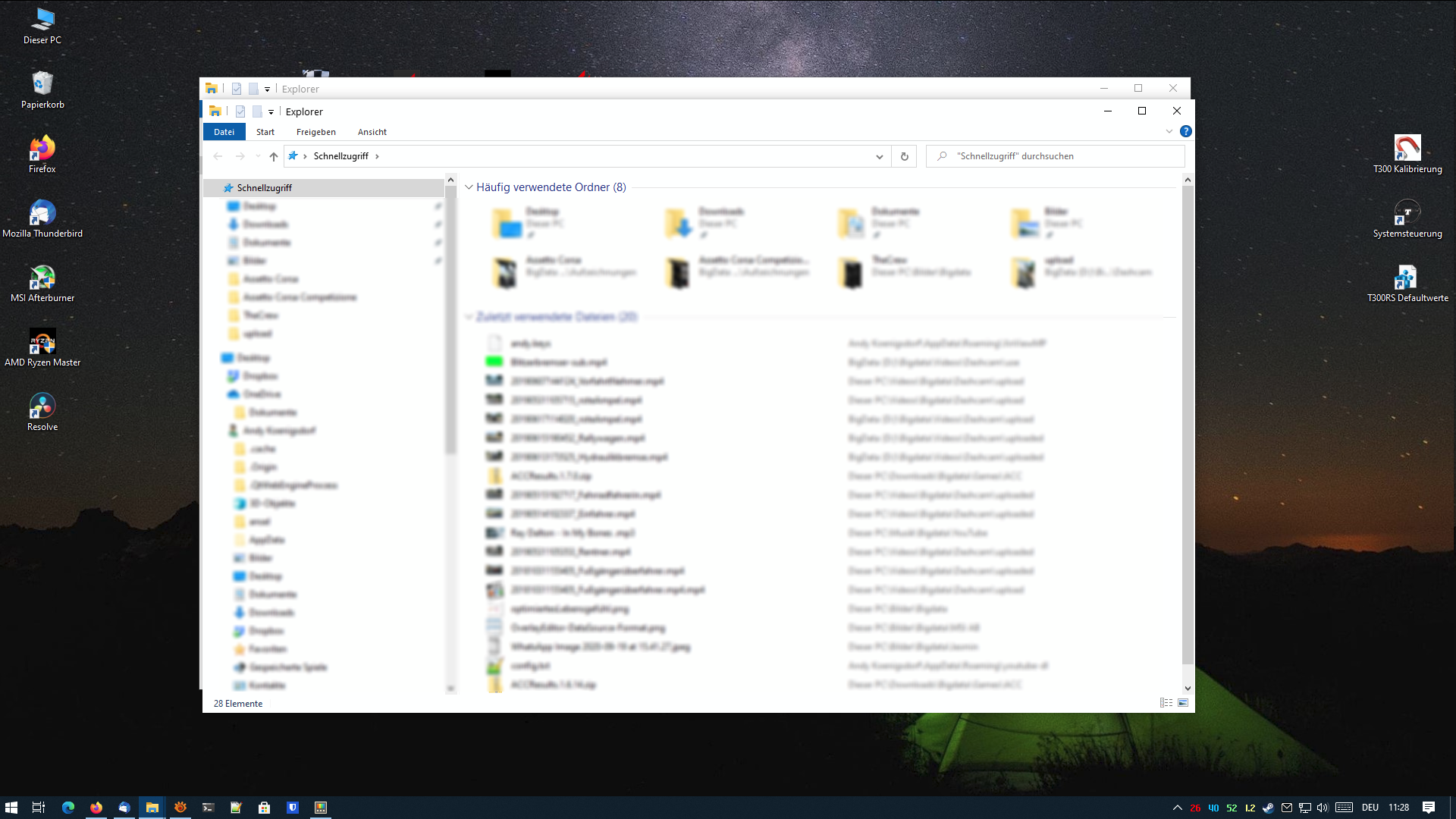
Task: Switch to the Ansicht ribbon tab
Action: click(372, 132)
